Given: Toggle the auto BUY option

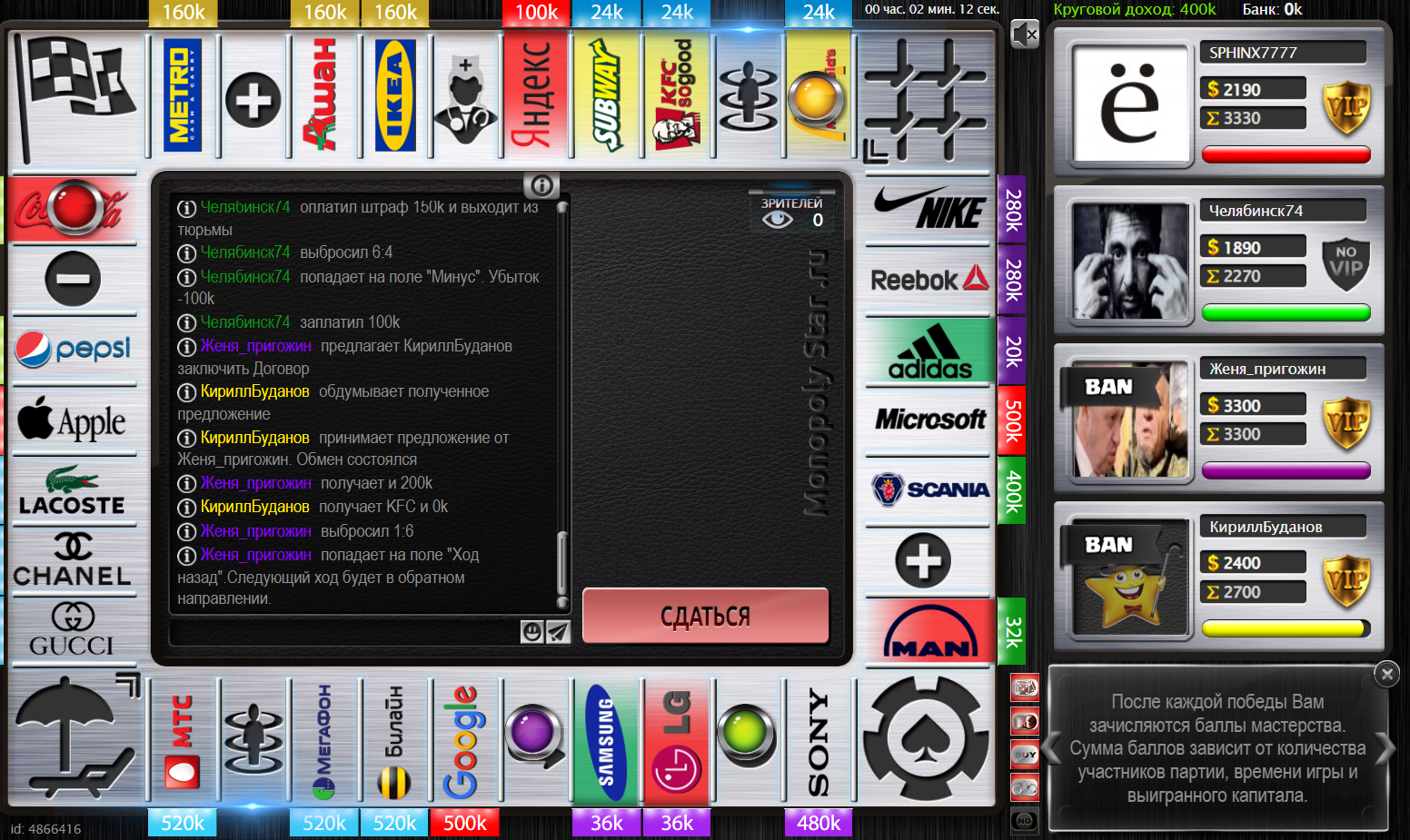Looking at the screenshot, I should [x=1025, y=754].
